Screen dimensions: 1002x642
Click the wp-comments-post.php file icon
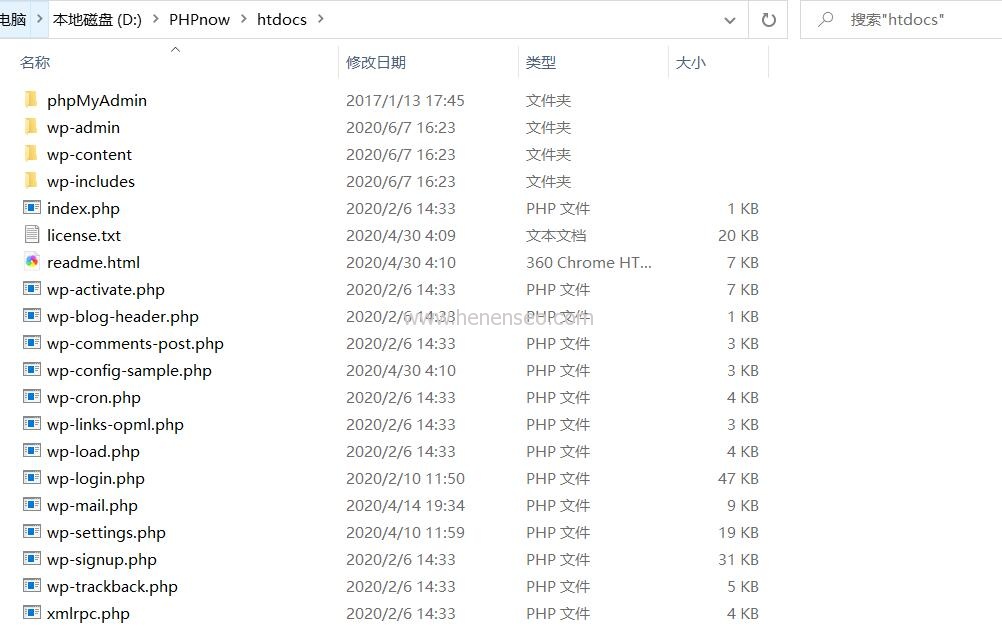point(32,343)
